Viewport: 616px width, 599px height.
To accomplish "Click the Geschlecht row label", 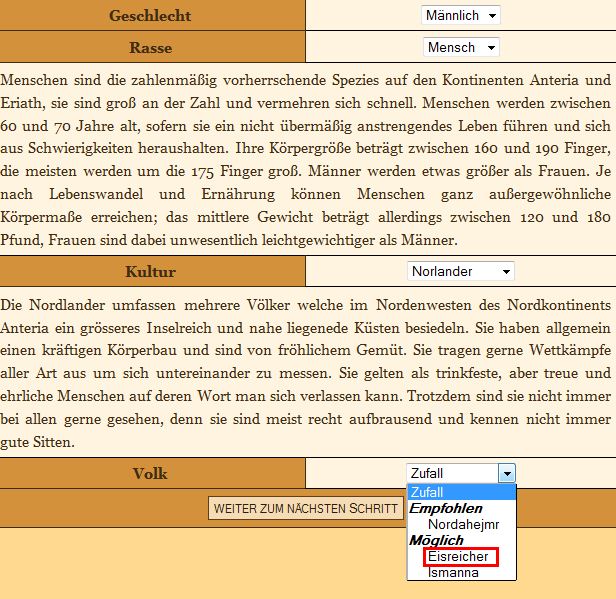I will [x=150, y=15].
